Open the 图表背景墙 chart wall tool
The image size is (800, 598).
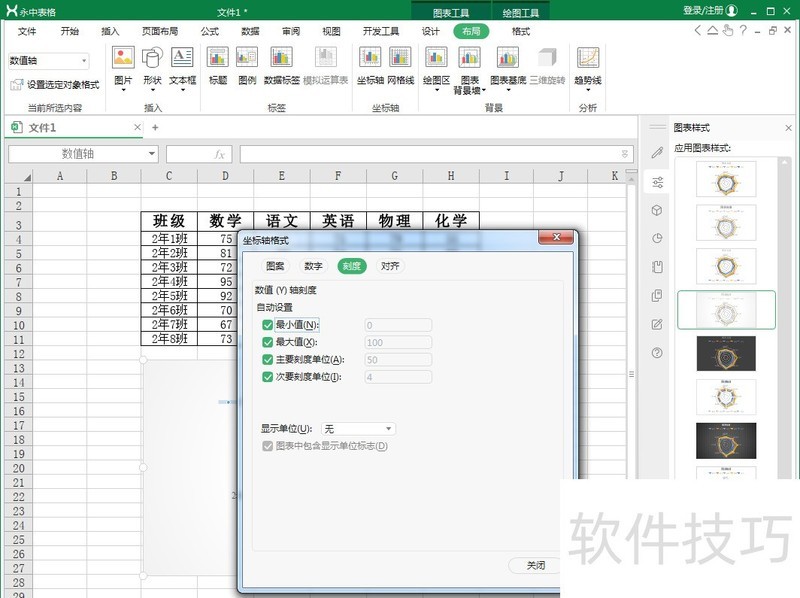[469, 58]
